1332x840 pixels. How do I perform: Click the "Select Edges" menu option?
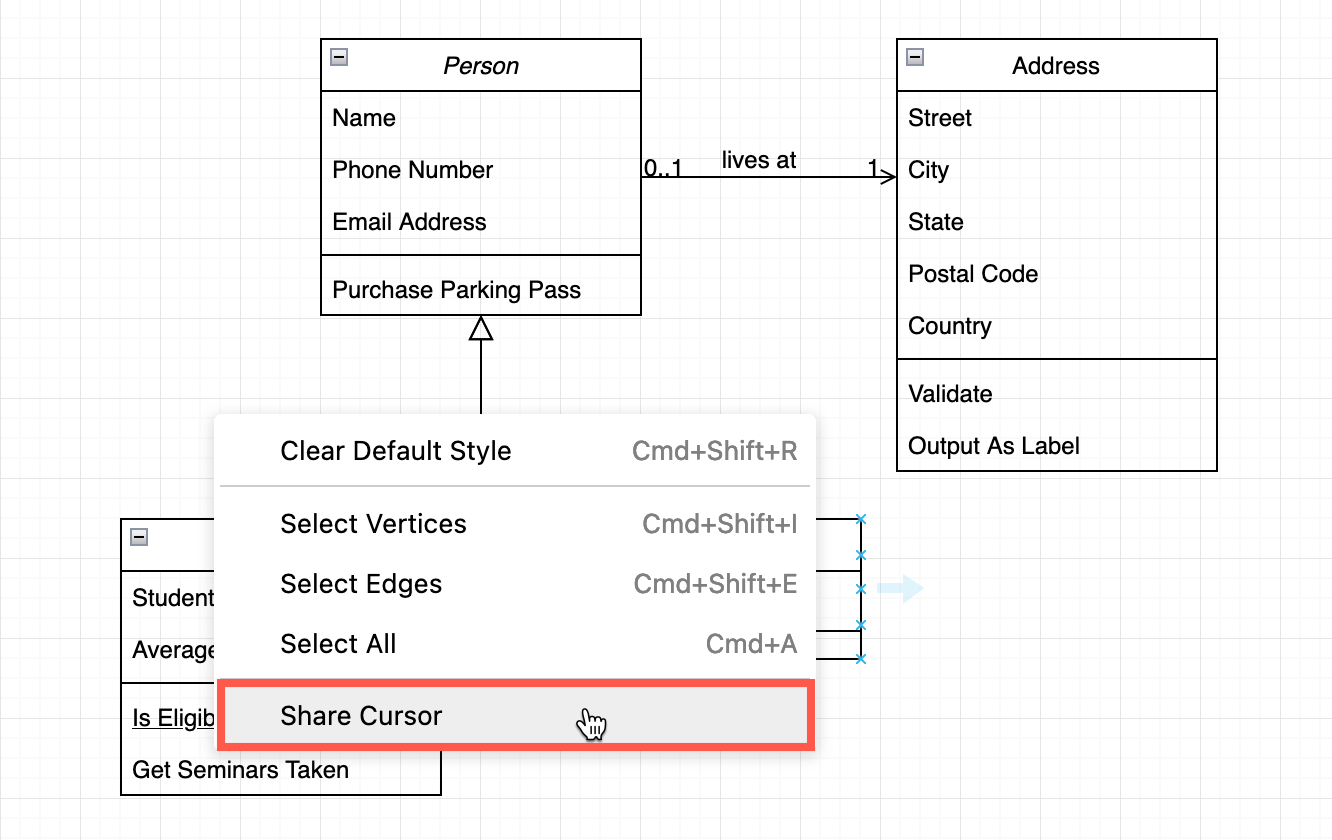pyautogui.click(x=362, y=584)
